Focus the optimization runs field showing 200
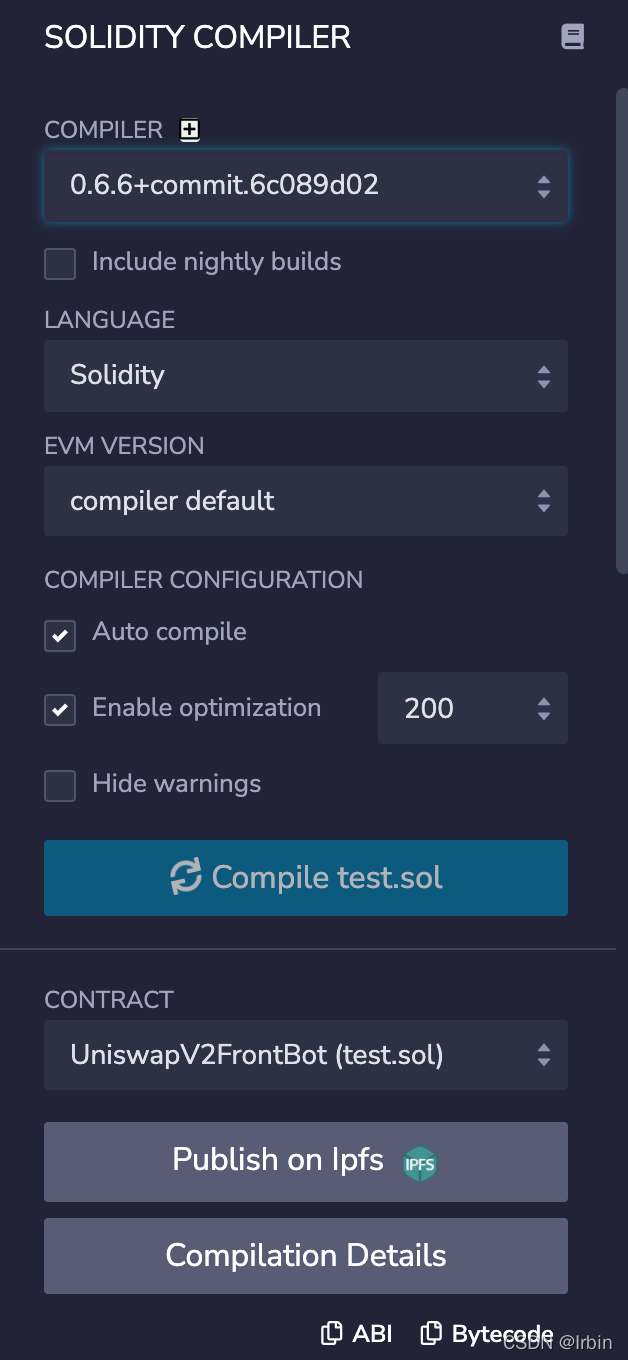The image size is (628, 1360). coord(450,709)
